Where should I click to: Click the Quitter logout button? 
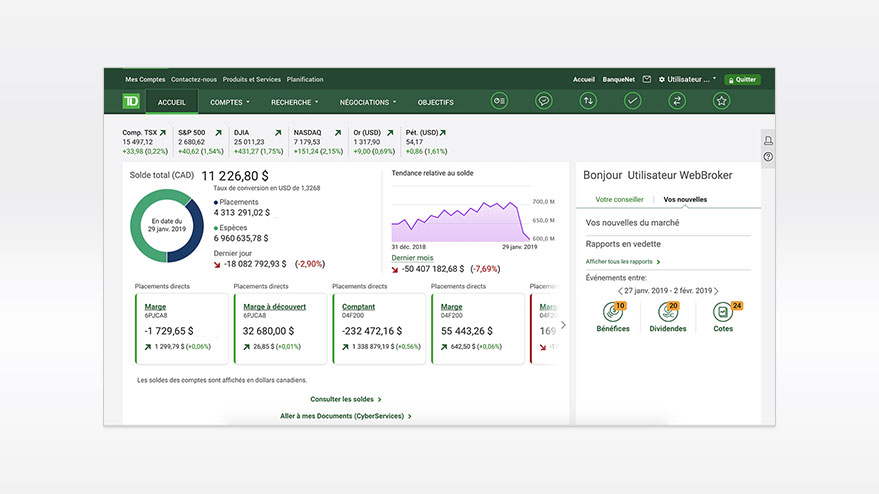click(x=742, y=80)
